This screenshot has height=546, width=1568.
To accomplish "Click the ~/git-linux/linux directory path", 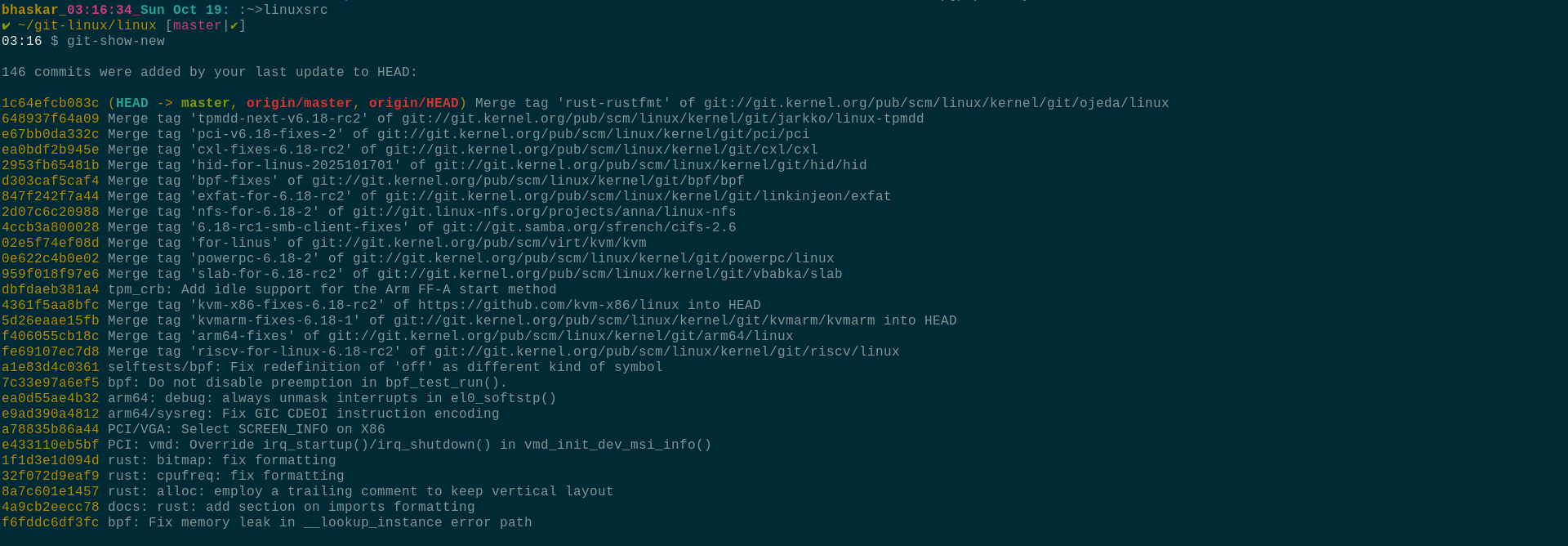I will coord(87,25).
